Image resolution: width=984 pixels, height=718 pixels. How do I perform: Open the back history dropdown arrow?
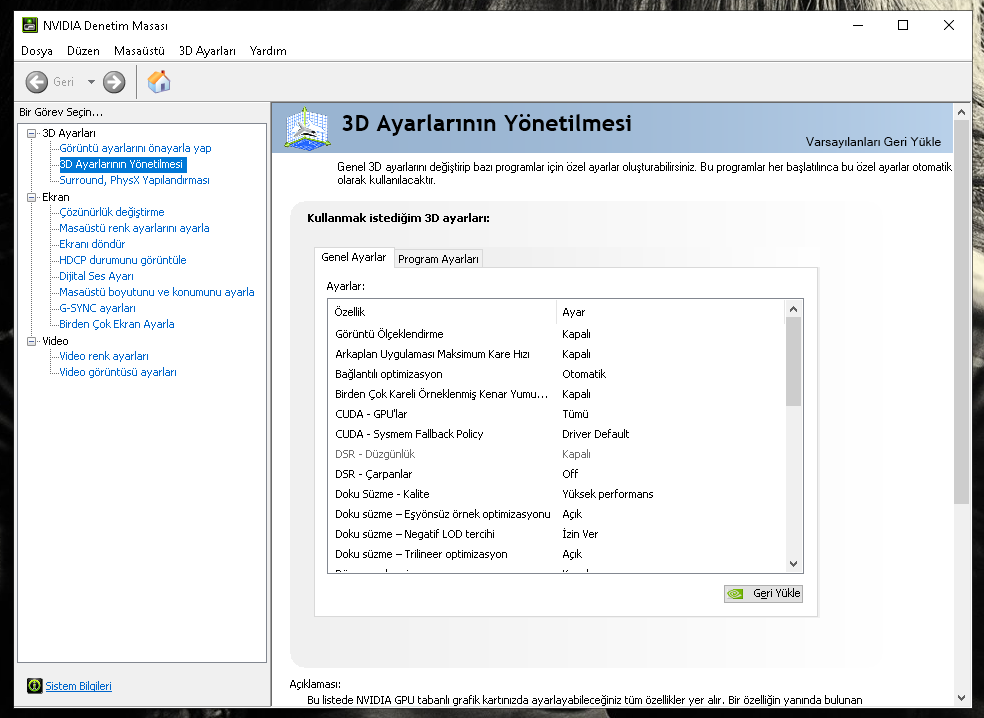(91, 82)
